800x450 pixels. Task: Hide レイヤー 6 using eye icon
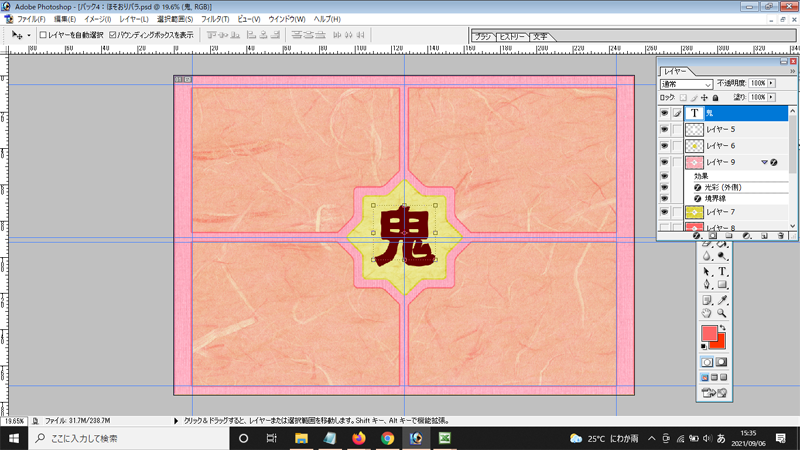[x=664, y=146]
